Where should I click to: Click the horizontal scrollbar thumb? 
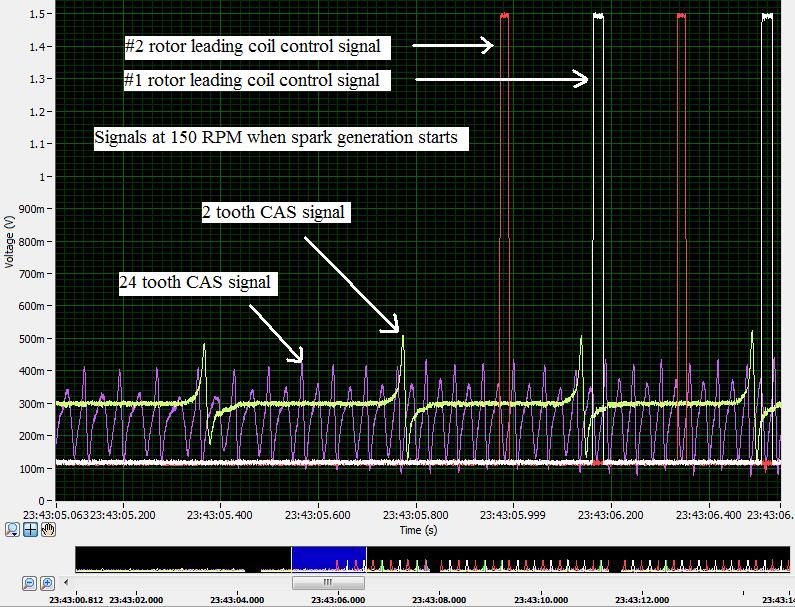pyautogui.click(x=327, y=582)
